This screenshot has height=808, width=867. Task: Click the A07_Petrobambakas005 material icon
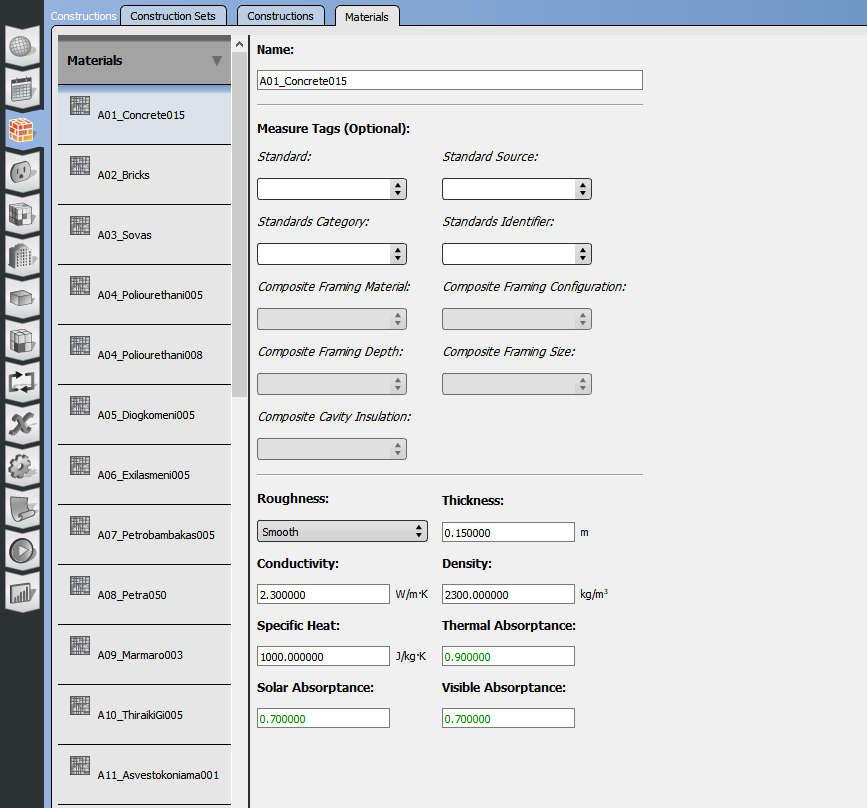click(x=80, y=525)
